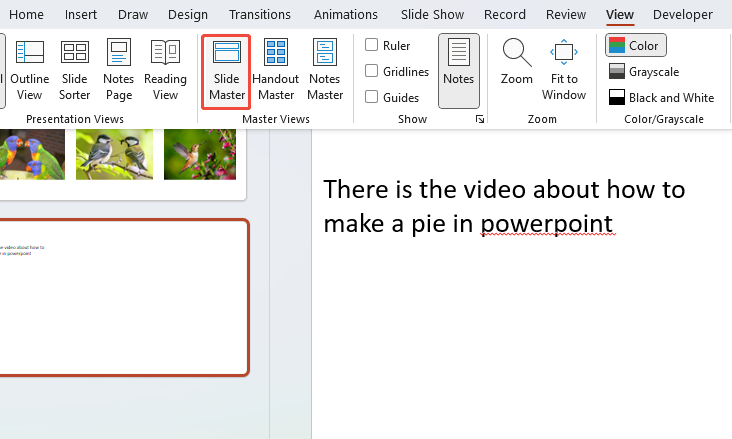This screenshot has width=732, height=439.
Task: Open the Developer tab
Action: coord(683,14)
